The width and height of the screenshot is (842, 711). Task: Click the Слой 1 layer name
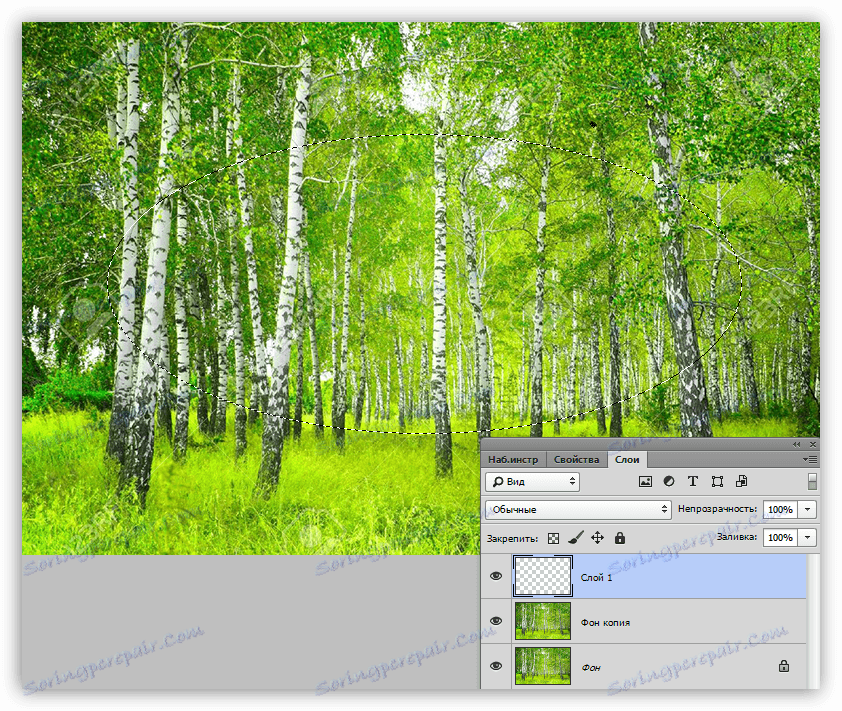[x=596, y=577]
